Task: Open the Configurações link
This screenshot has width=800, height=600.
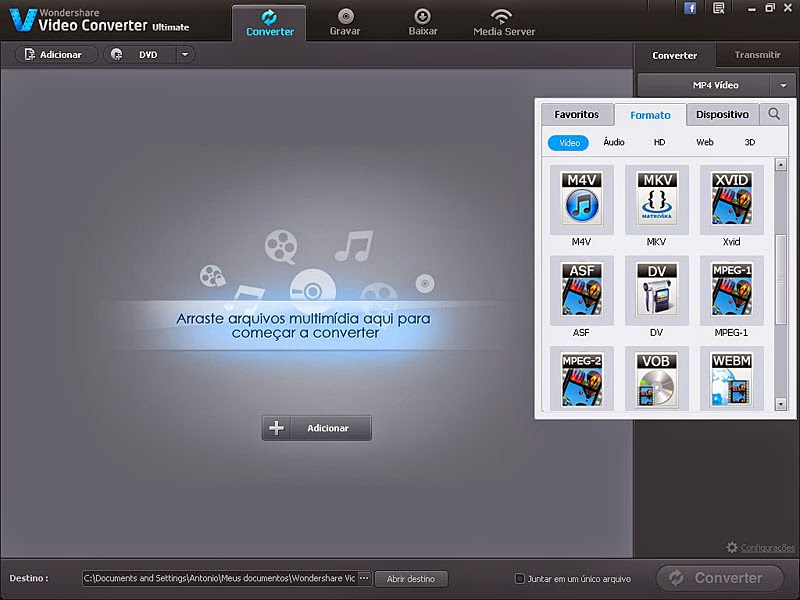Action: tap(767, 547)
